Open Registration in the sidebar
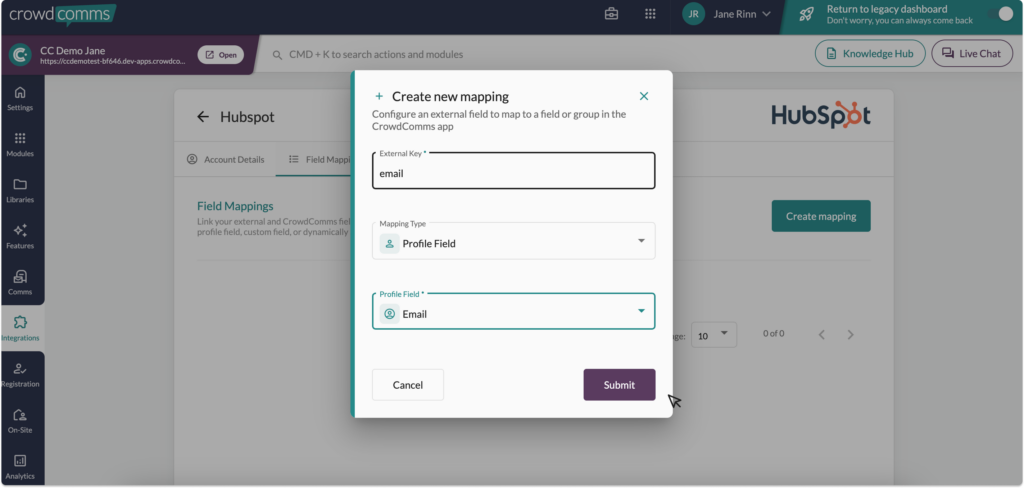Image resolution: width=1024 pixels, height=488 pixels. click(x=20, y=374)
